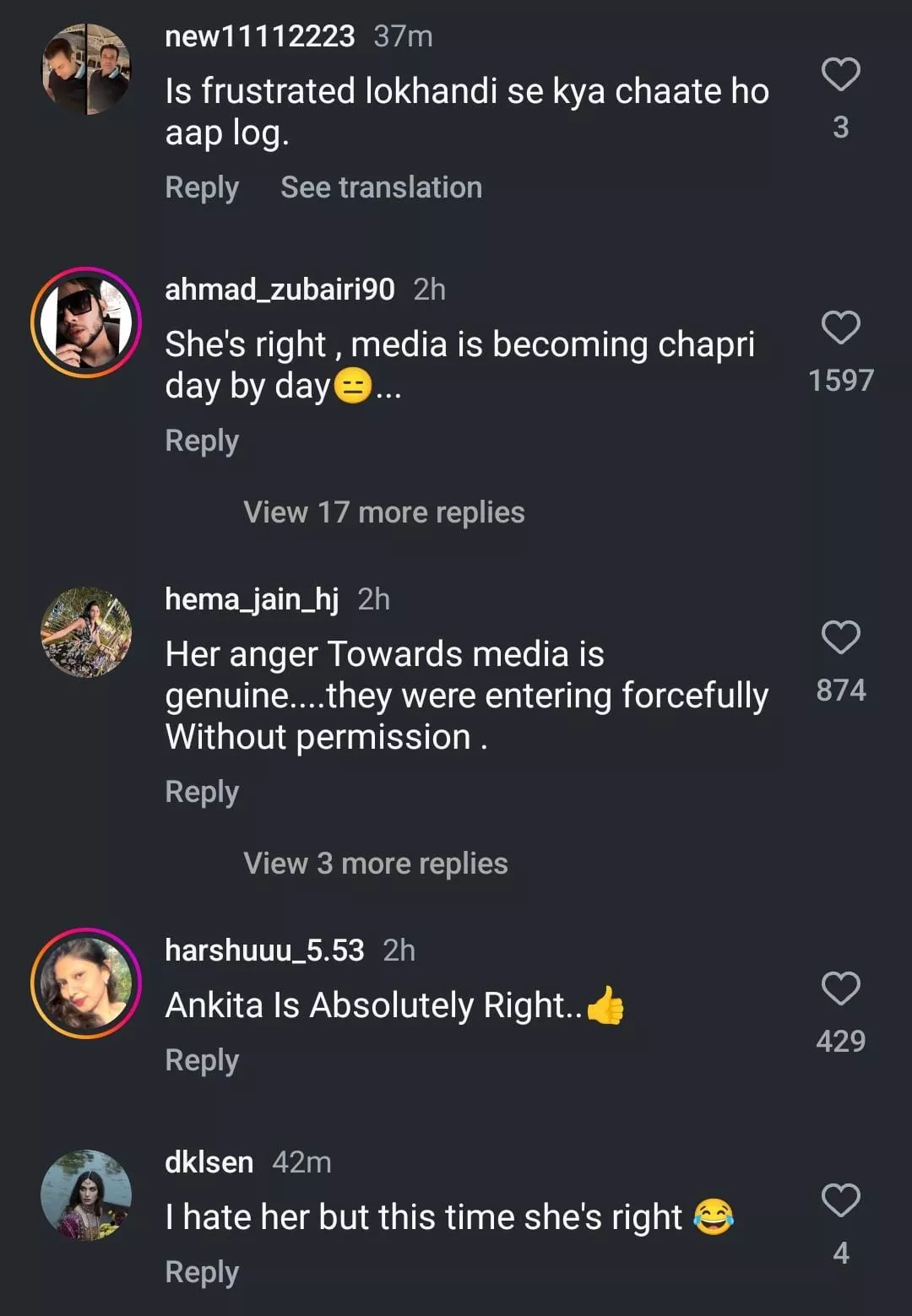This screenshot has height=1316, width=912.
Task: Like ahmad_zubairi90's chapri media comment
Action: [840, 328]
